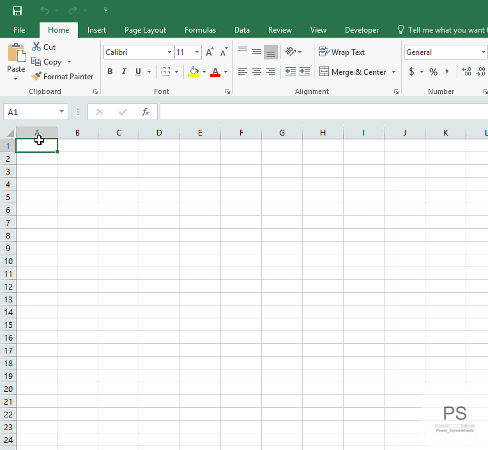Screen dimensions: 488x450
Task: Click Decrease Indent icon
Action: coord(291,71)
